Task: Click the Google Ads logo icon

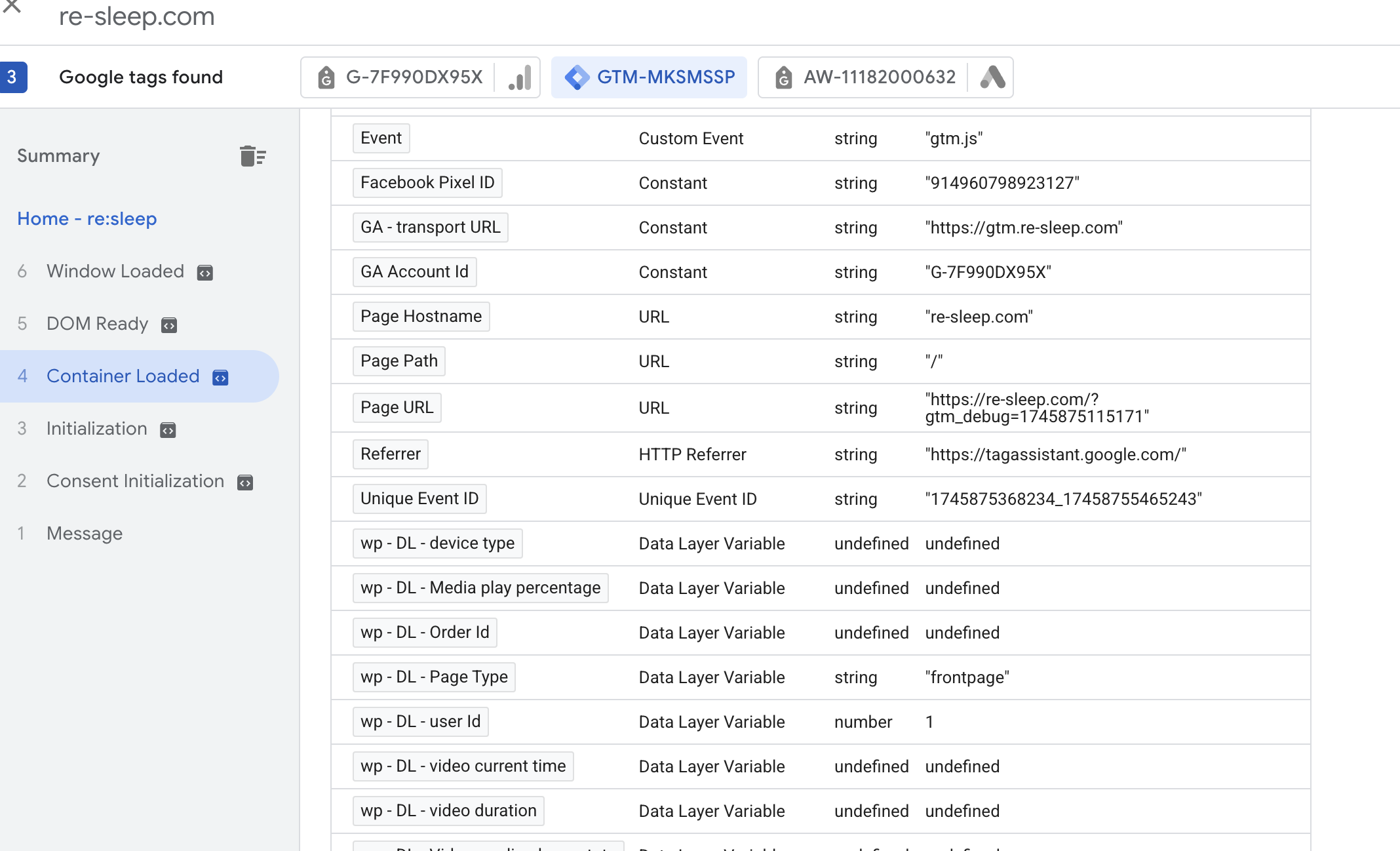Action: 992,77
